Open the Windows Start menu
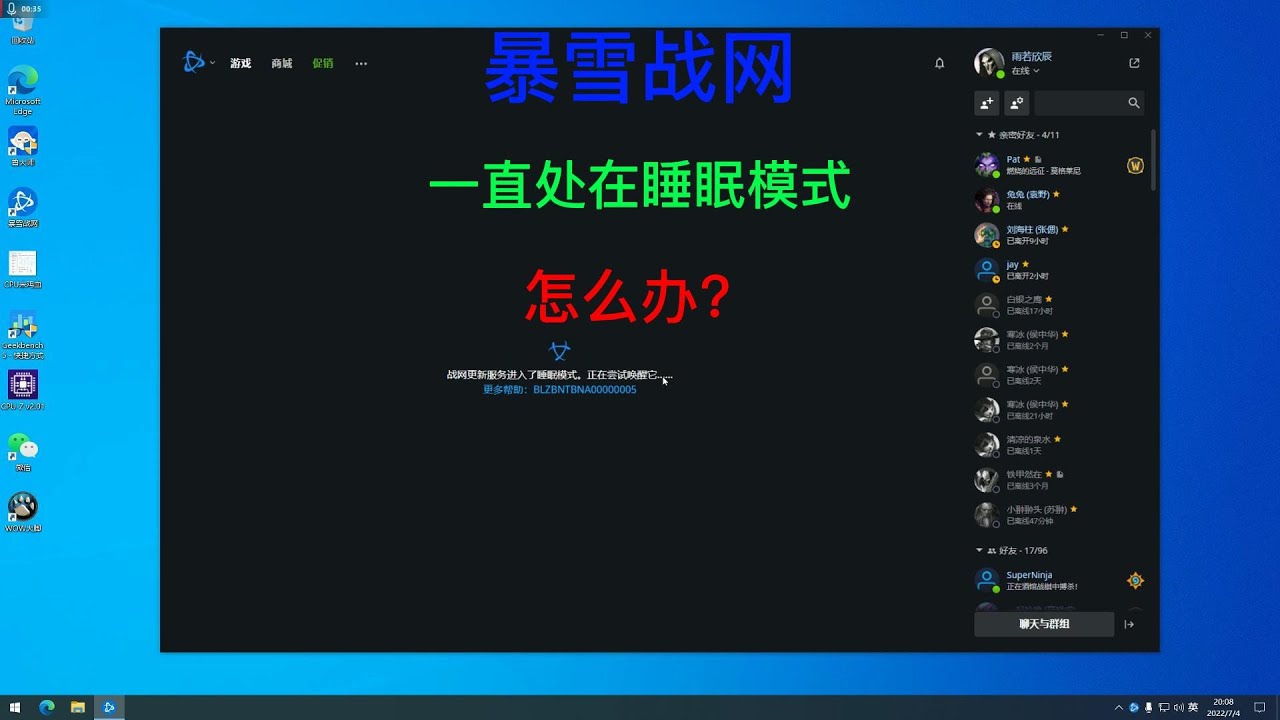Screen dimensions: 1280x720 (15, 707)
